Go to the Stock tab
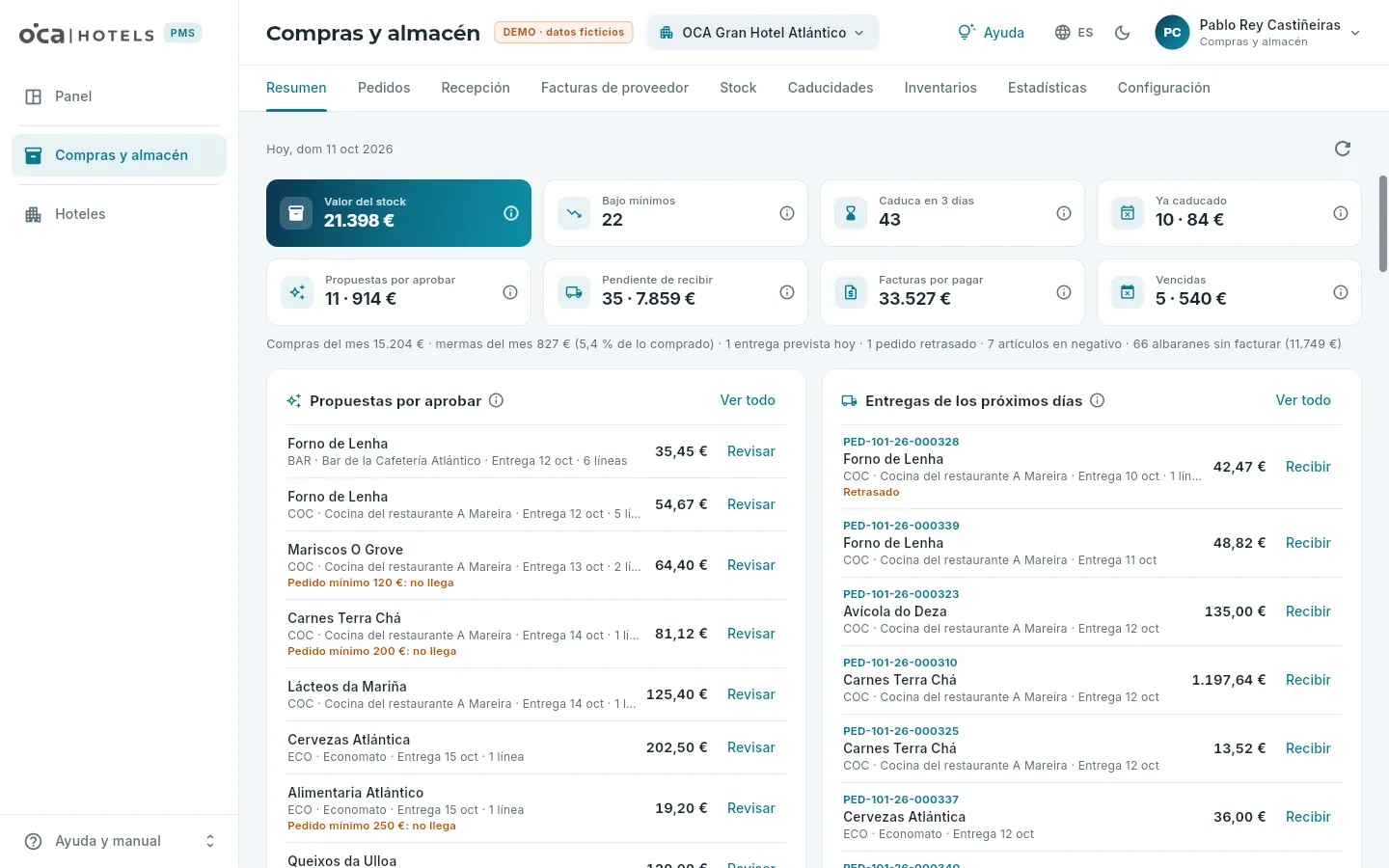Image resolution: width=1389 pixels, height=868 pixels. tap(738, 88)
